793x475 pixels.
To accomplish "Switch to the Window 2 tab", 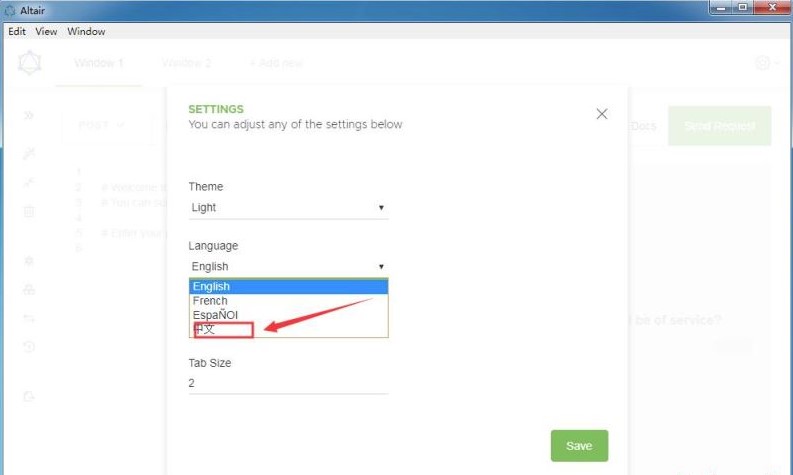I will tap(186, 63).
